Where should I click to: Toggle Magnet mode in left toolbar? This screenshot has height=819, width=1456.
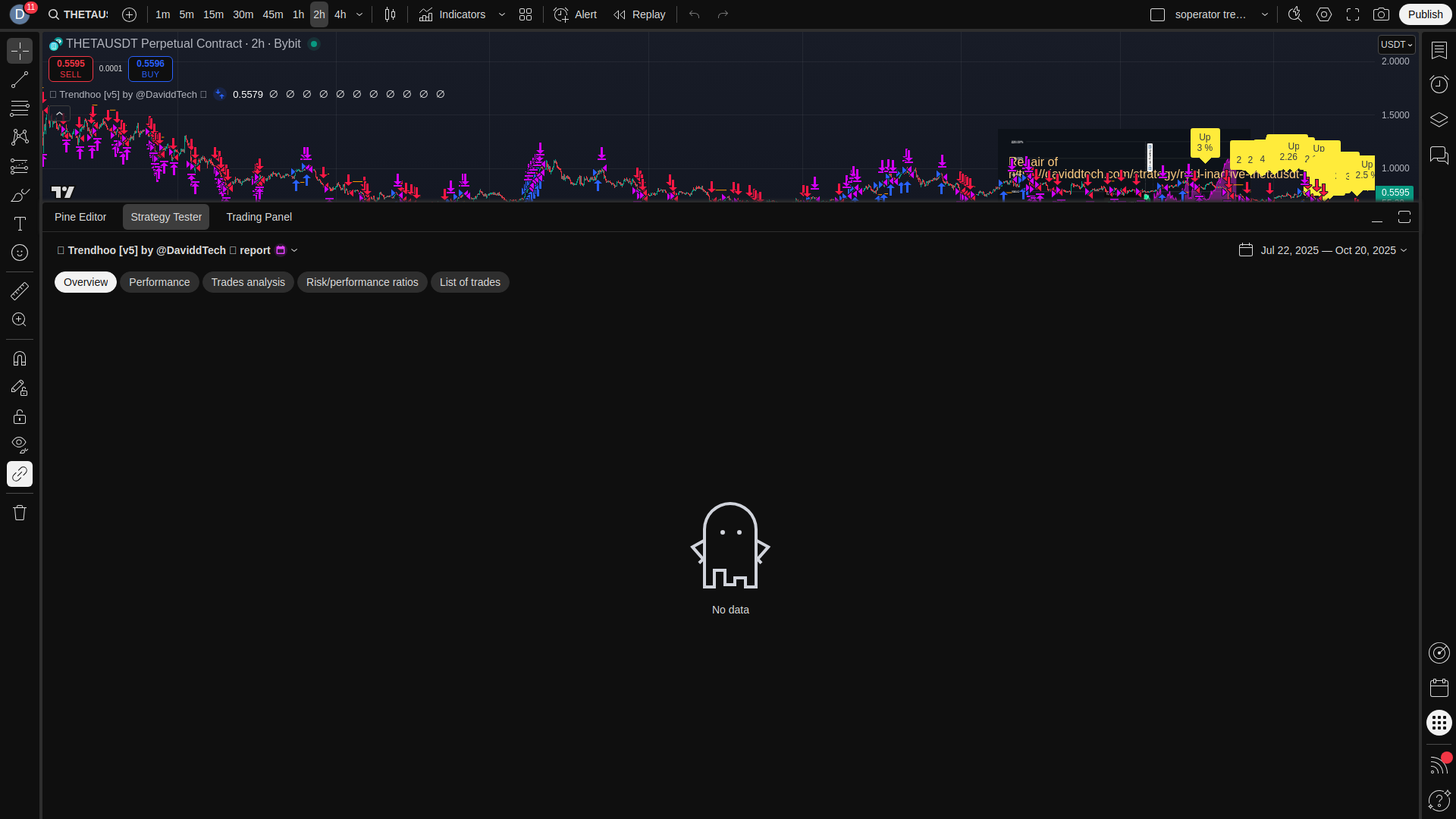(20, 359)
